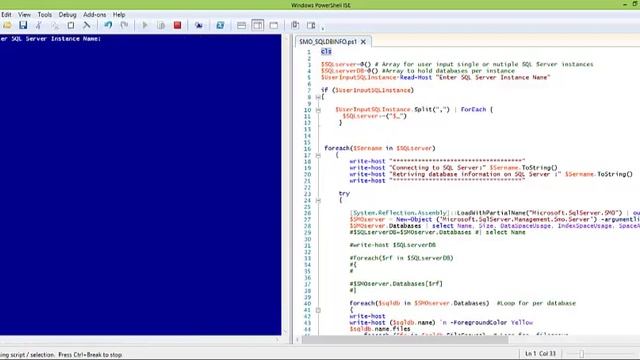Screen dimensions: 640x360
Task: Collapse the database loop at line 41
Action: [x=318, y=310]
